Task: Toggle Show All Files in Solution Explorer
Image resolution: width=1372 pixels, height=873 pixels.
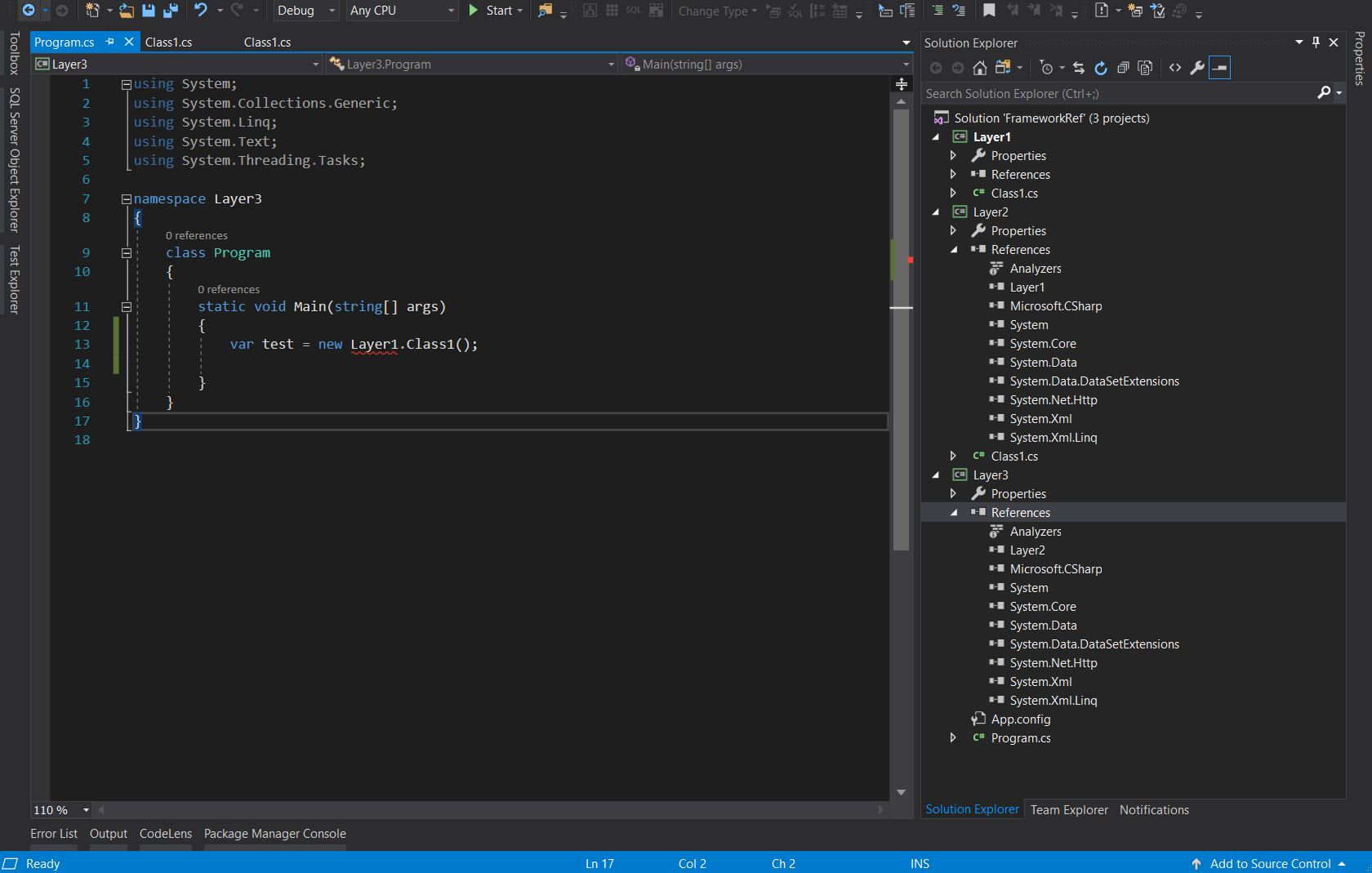Action: [1145, 68]
